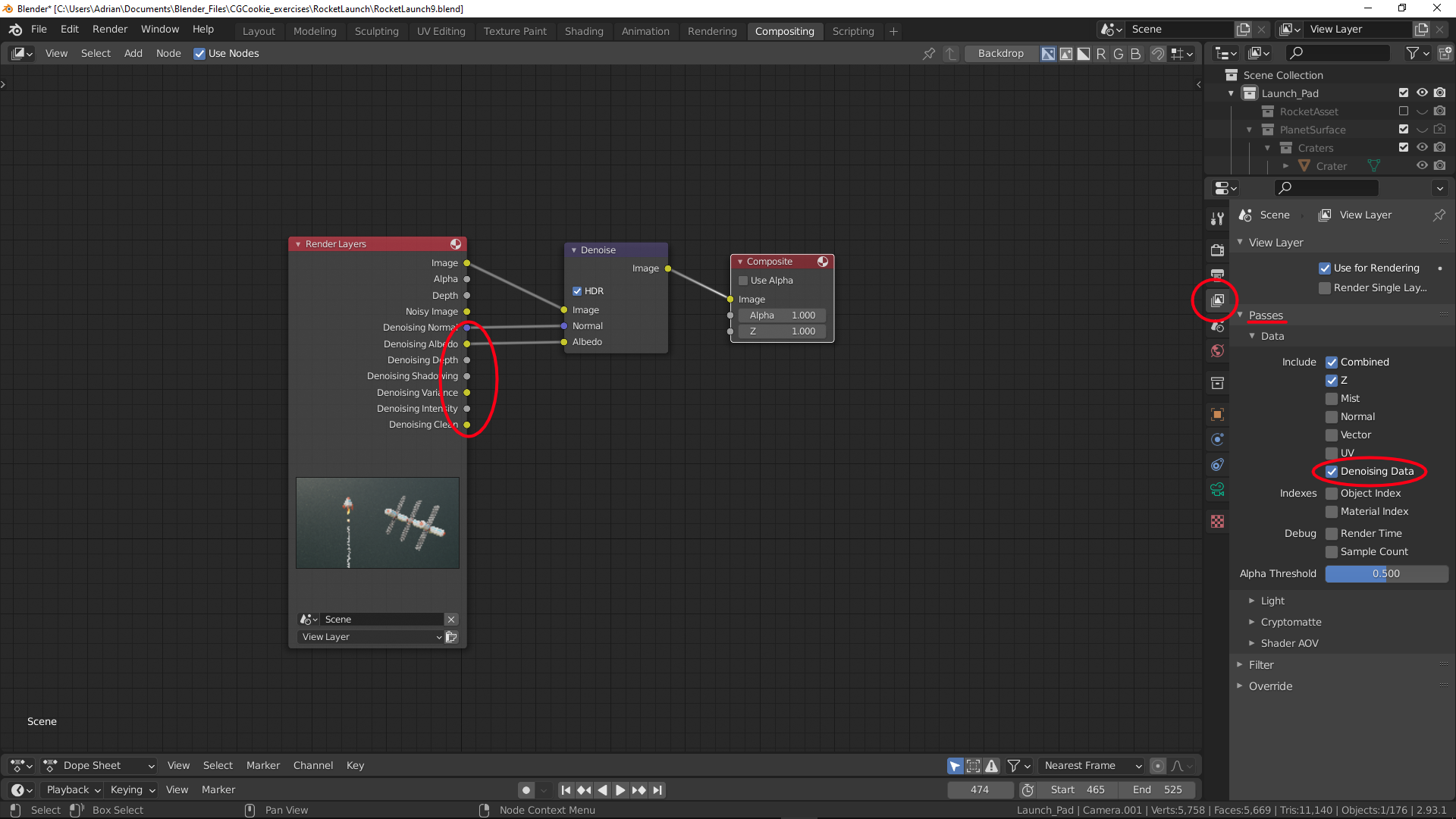Toggle the Backdrop button

(1000, 54)
